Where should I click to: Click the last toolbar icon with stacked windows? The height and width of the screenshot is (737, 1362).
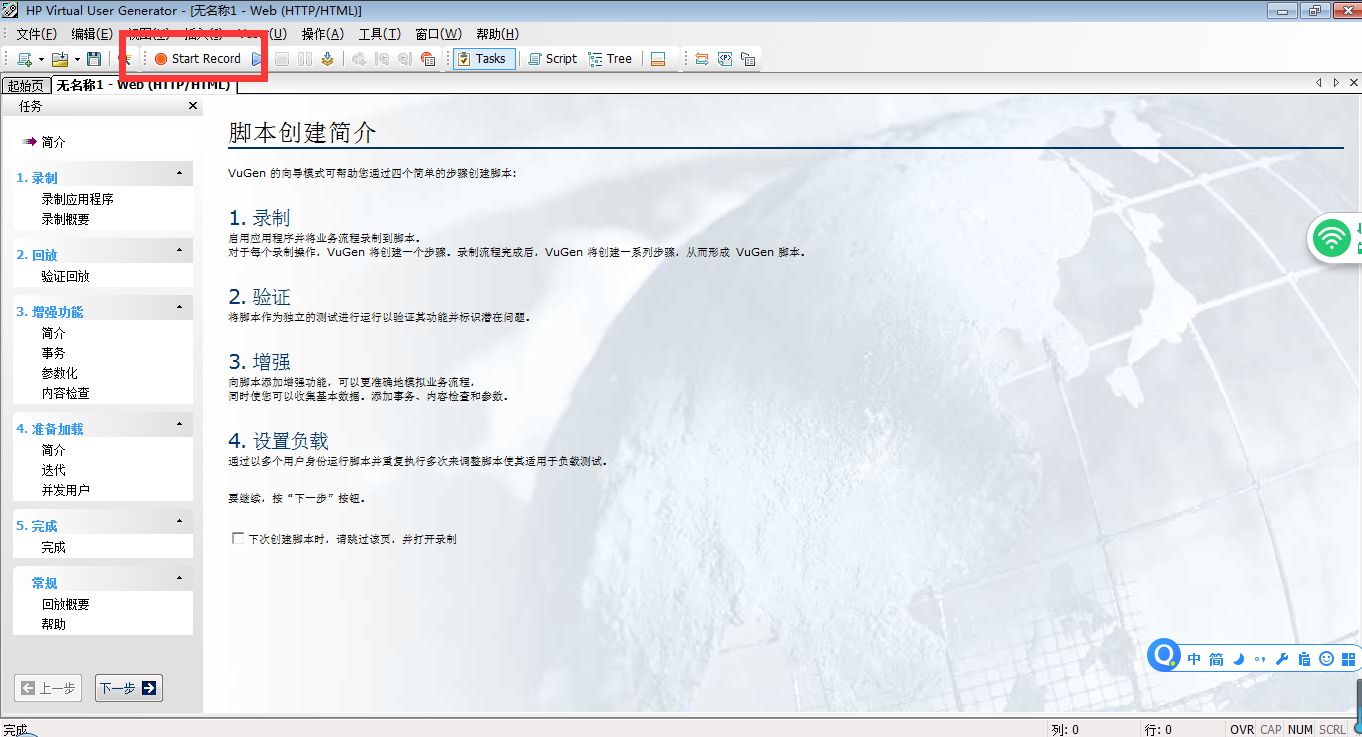tap(748, 59)
